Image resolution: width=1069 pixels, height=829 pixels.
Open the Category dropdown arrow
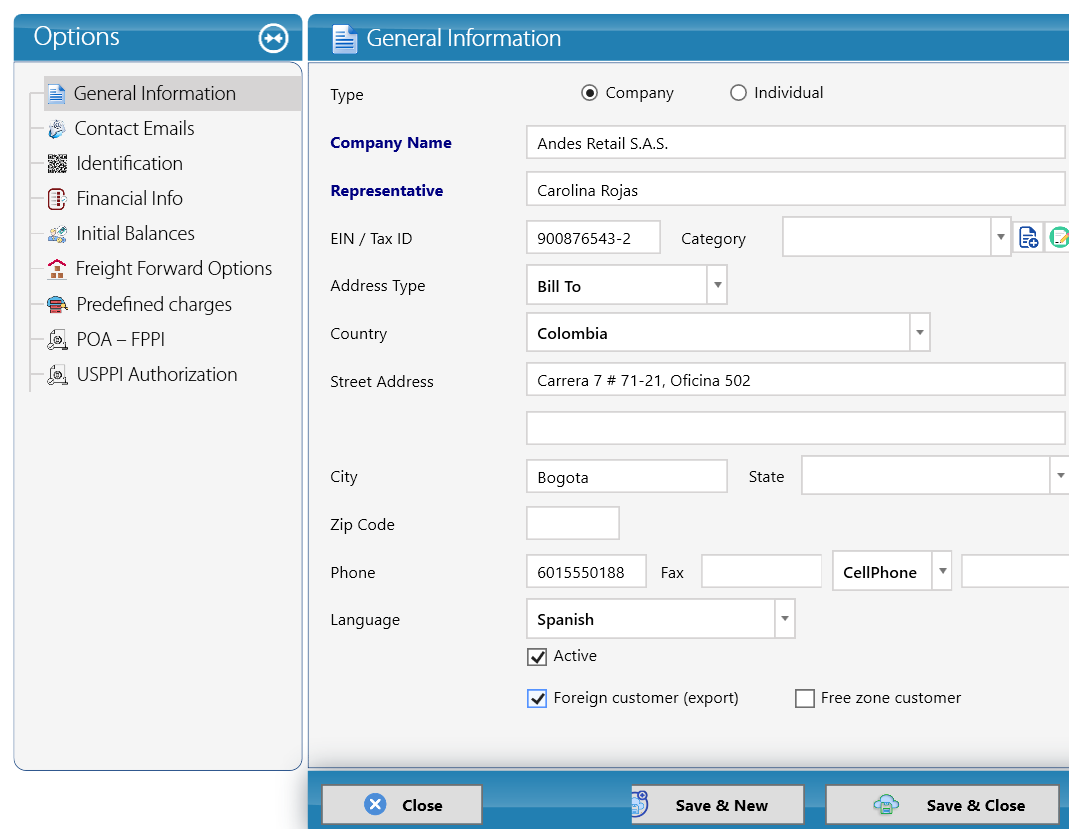(x=1000, y=237)
